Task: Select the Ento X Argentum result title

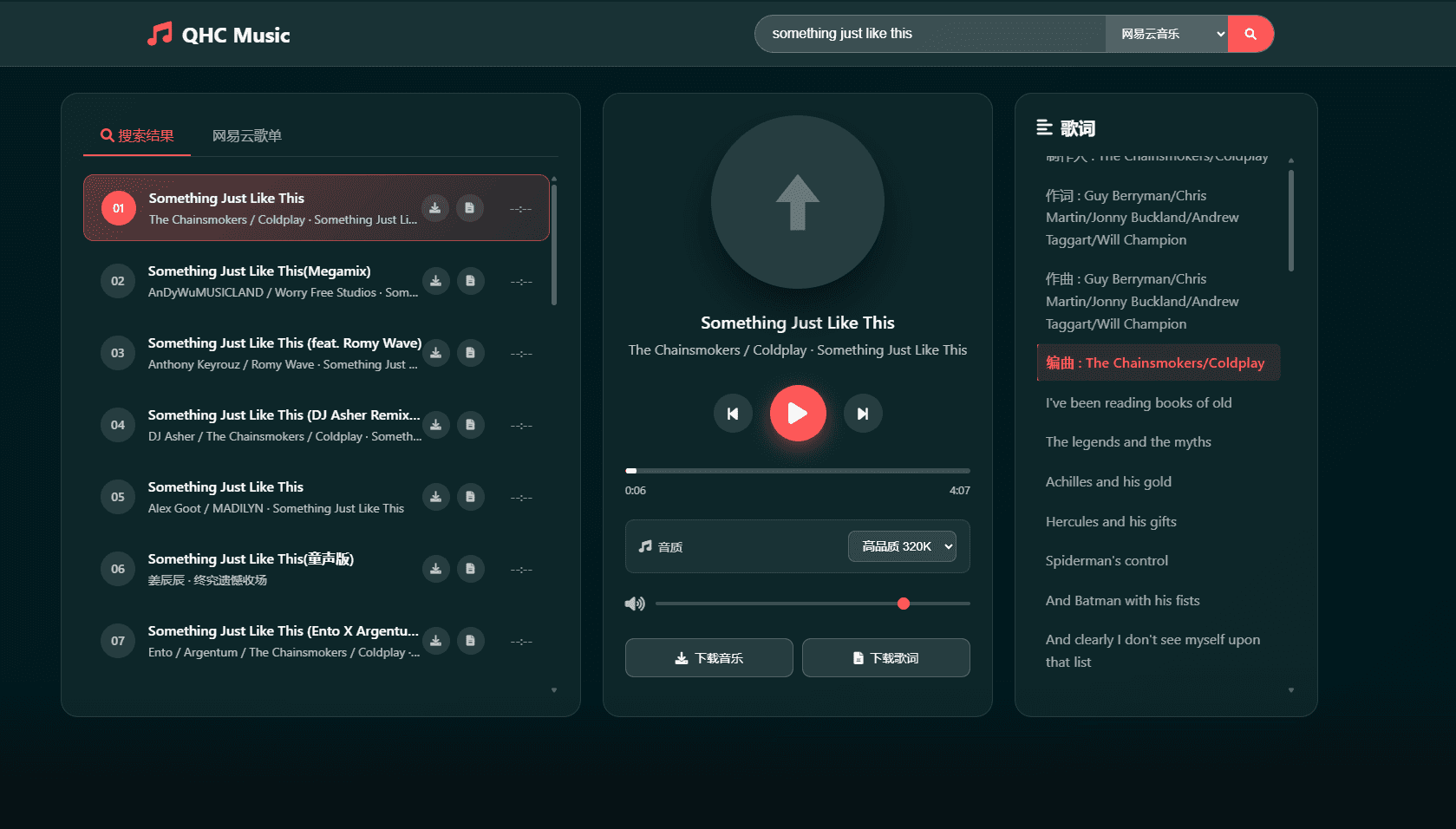Action: 283,631
